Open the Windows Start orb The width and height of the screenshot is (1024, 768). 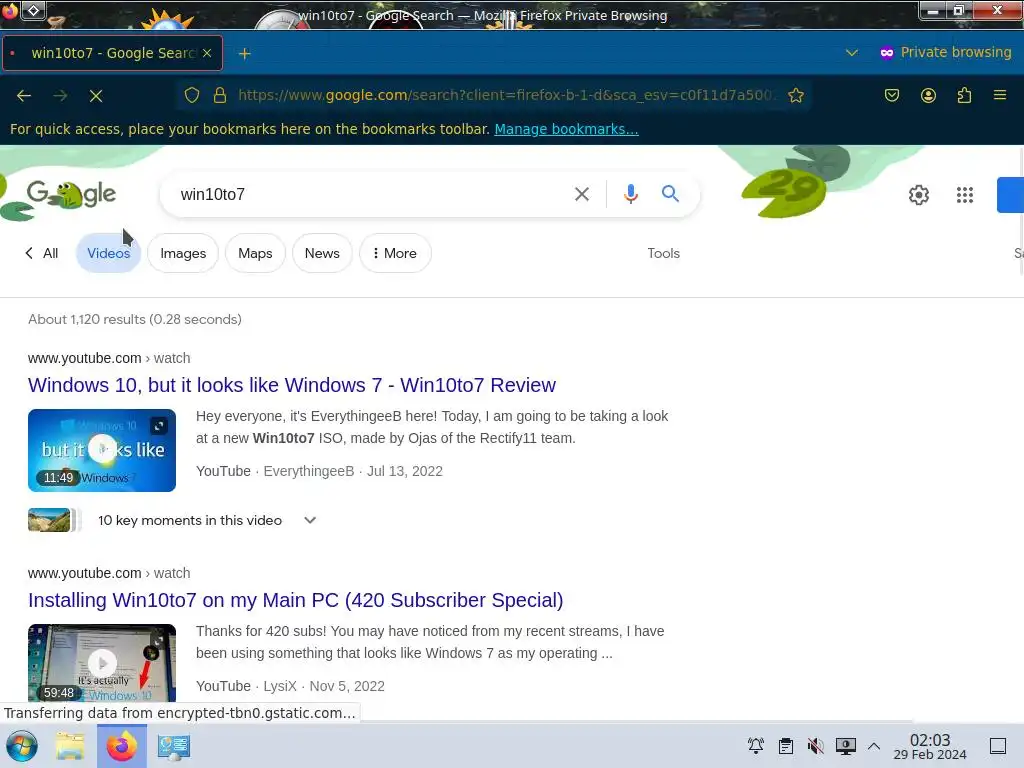pyautogui.click(x=22, y=746)
